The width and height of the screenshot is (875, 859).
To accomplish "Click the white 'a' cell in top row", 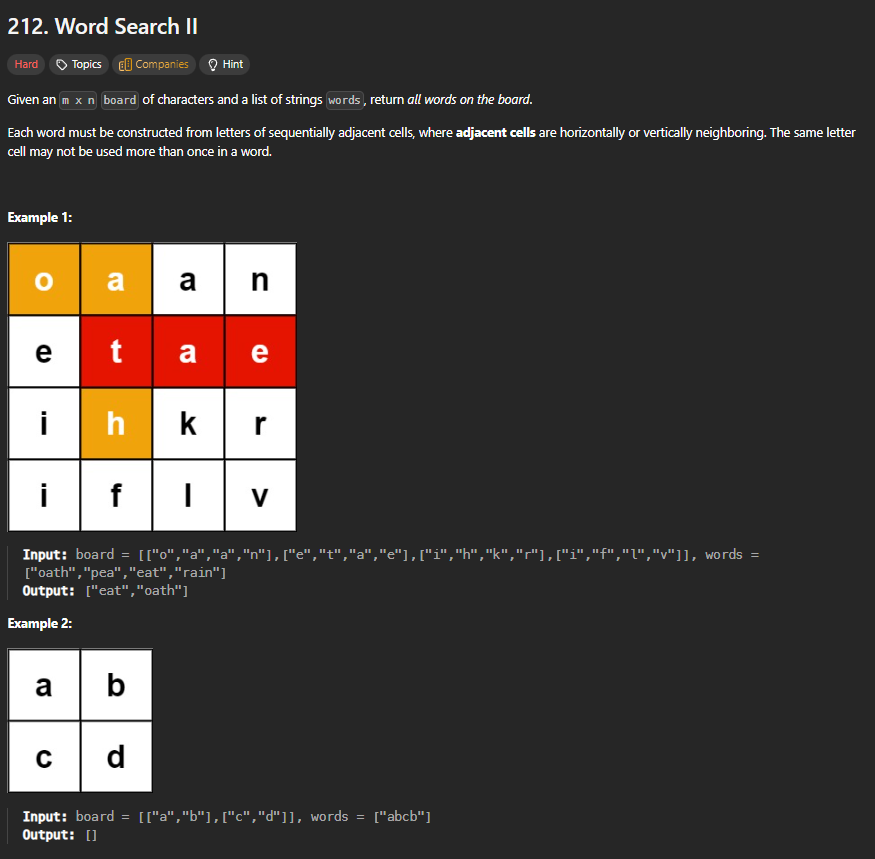I will pyautogui.click(x=188, y=279).
